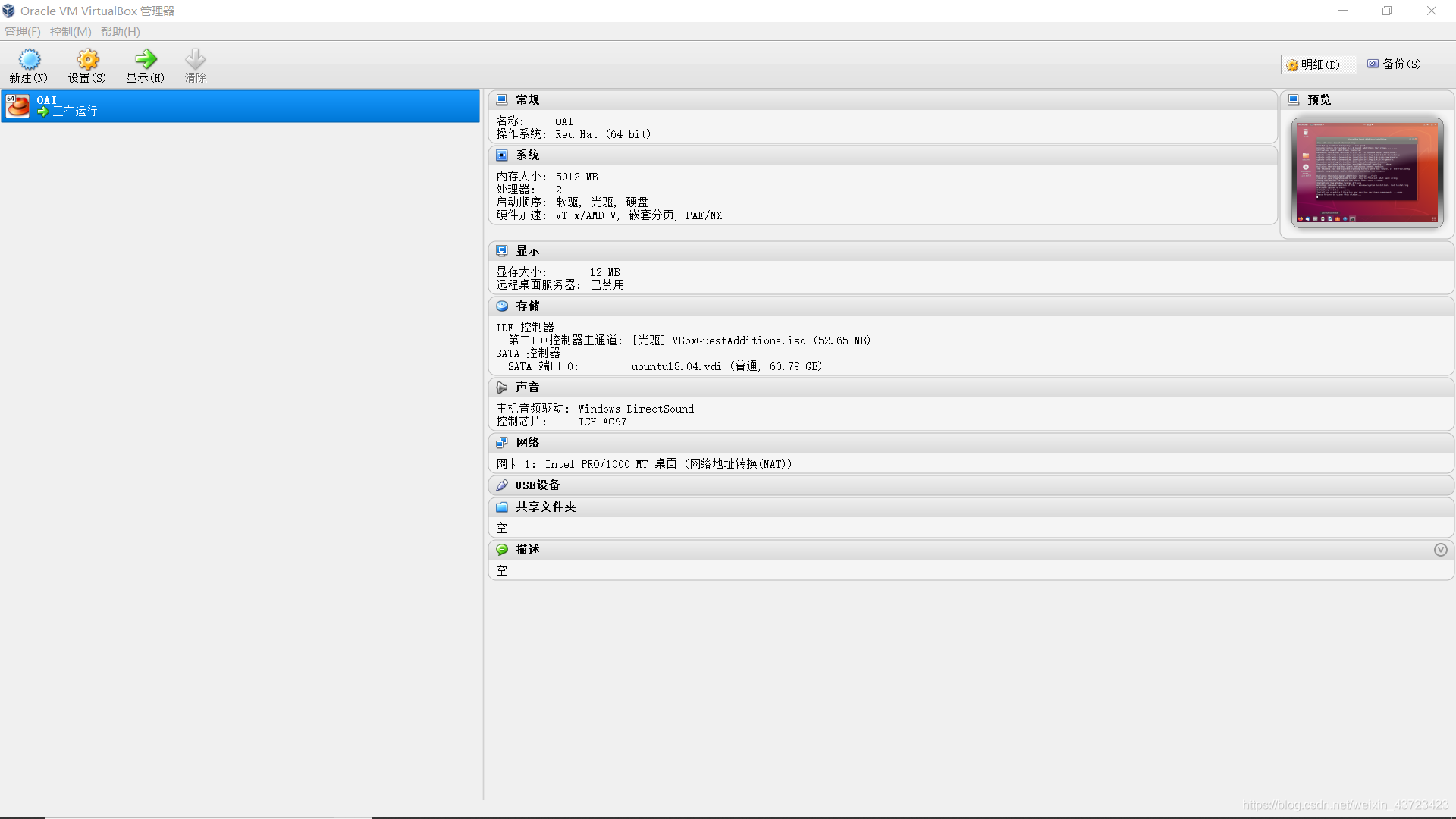Open the 系统 section header link

528,155
